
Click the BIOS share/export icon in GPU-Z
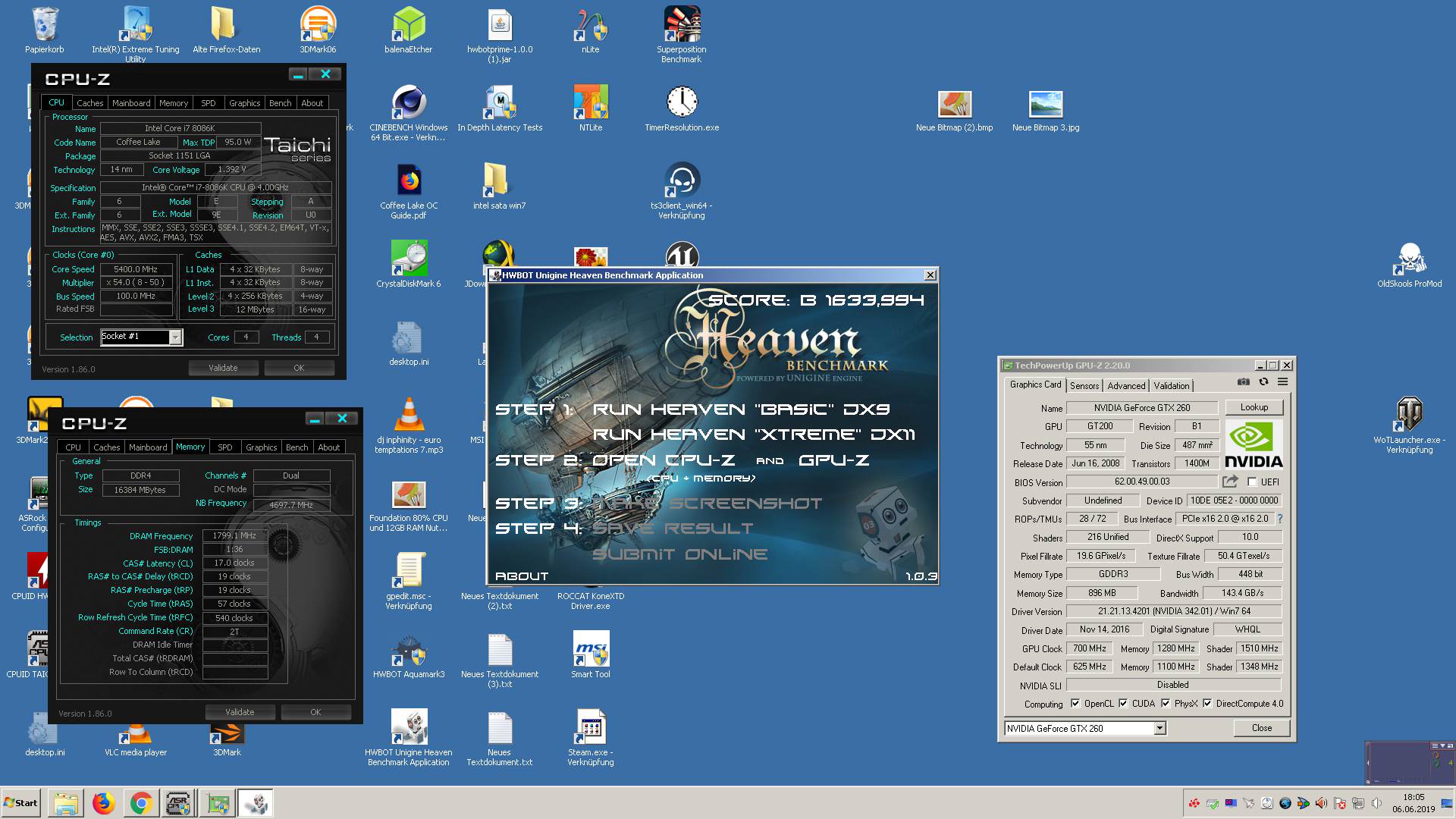click(x=1230, y=481)
